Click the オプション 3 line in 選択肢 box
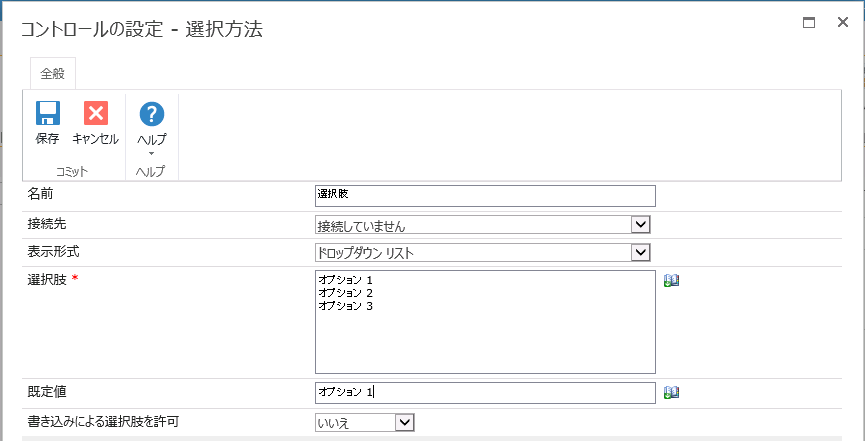 345,305
